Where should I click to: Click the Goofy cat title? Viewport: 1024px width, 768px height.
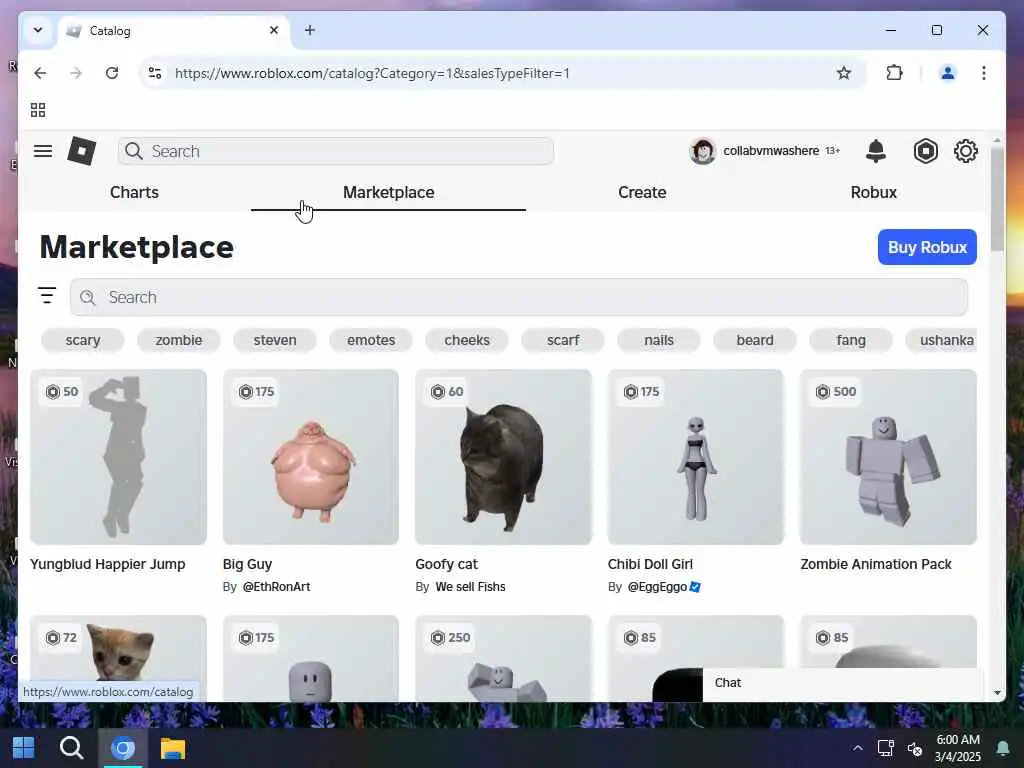pyautogui.click(x=446, y=564)
